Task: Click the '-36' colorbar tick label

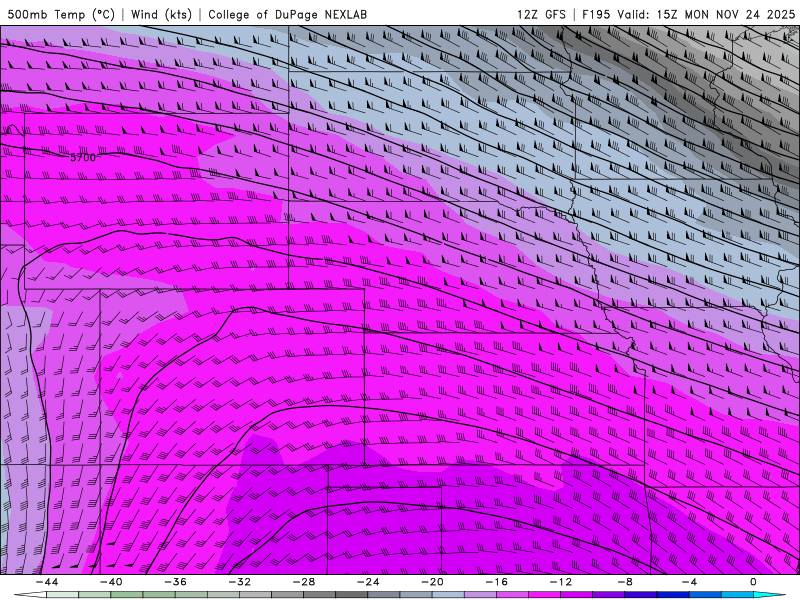Action: coord(176,582)
